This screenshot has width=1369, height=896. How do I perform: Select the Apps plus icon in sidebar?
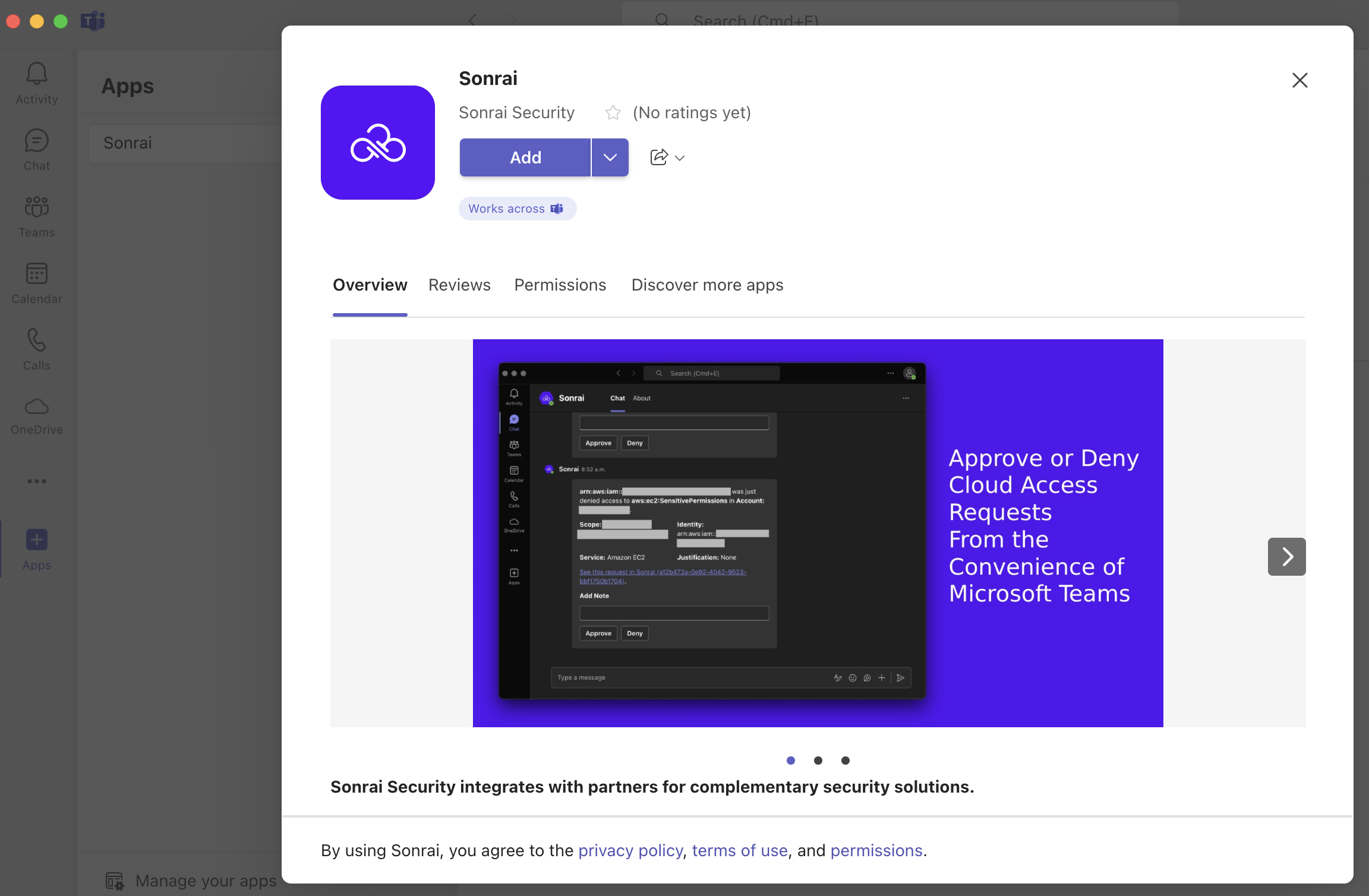37,540
